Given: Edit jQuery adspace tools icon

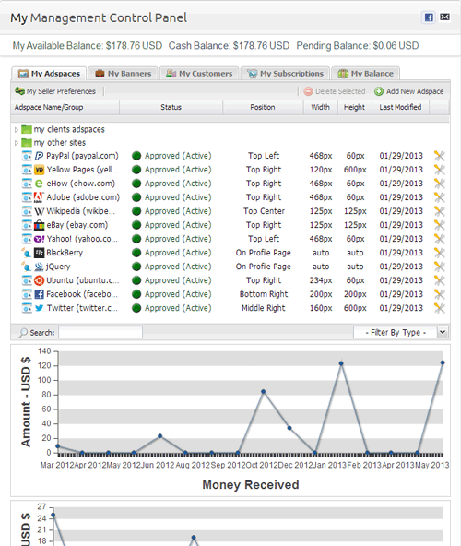Looking at the screenshot, I should [439, 266].
